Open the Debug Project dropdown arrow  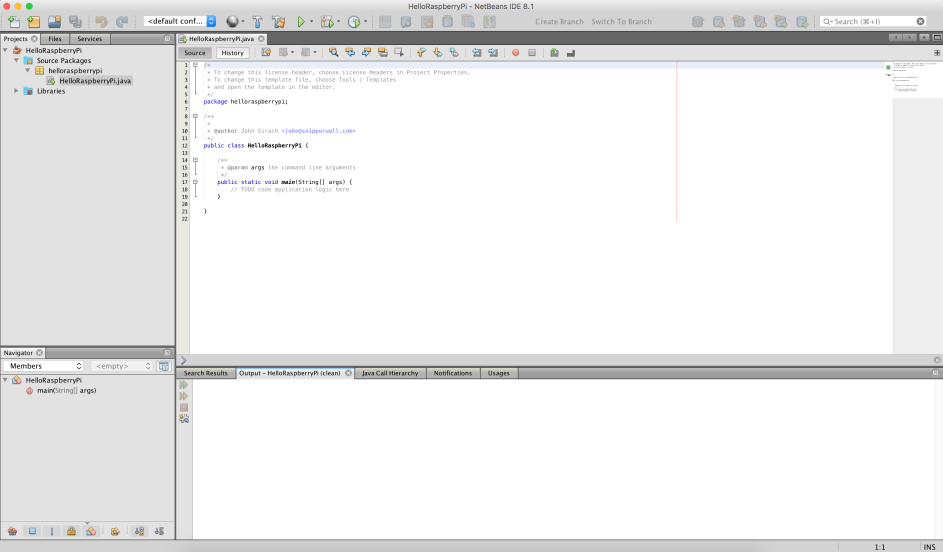[339, 22]
